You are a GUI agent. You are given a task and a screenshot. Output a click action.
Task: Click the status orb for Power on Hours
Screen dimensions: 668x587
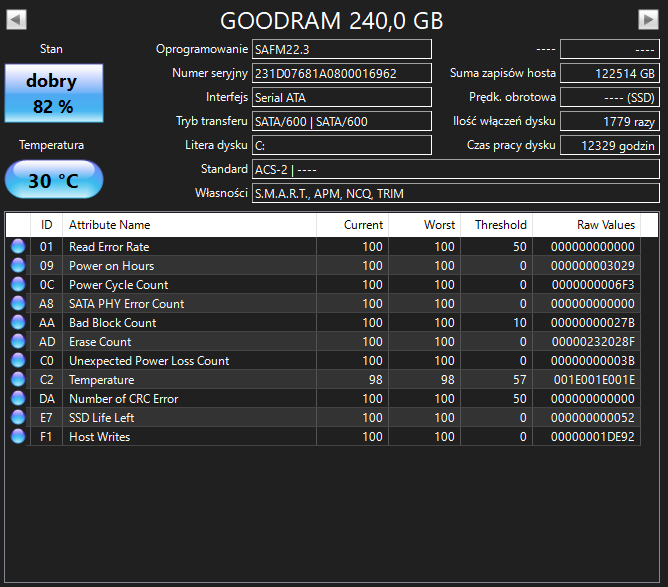pyautogui.click(x=18, y=265)
